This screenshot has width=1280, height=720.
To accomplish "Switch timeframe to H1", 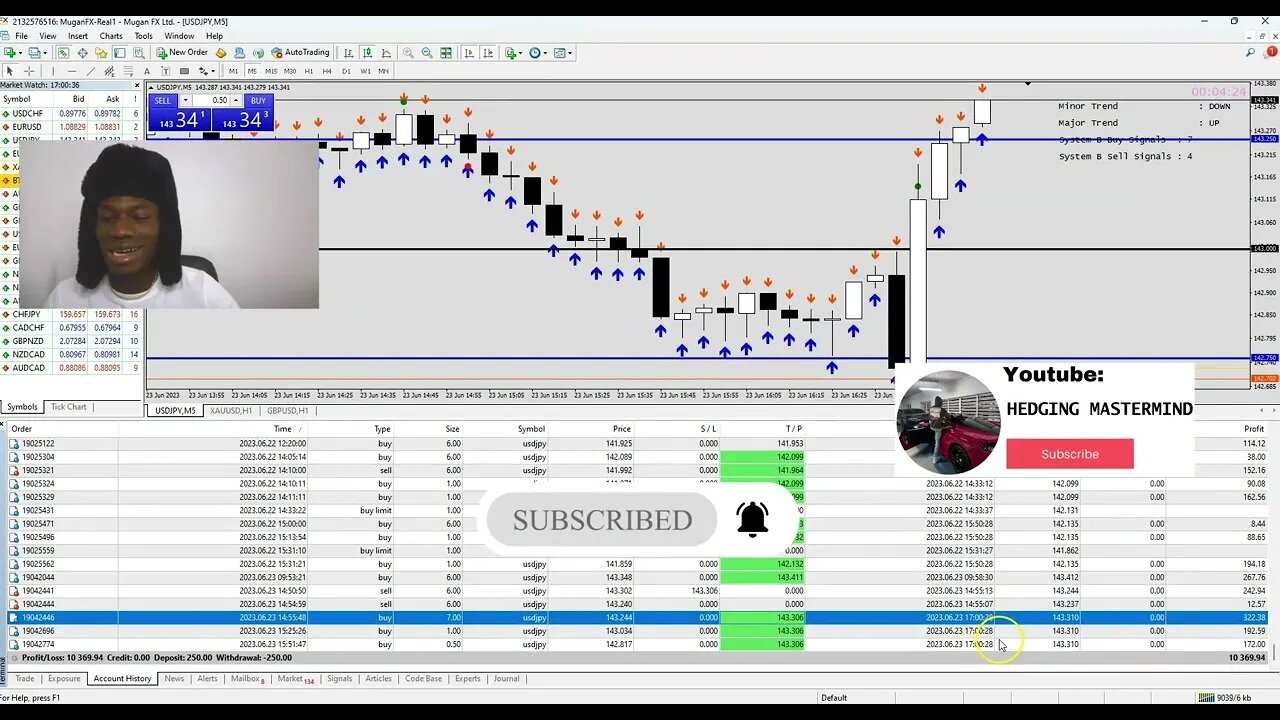I will (309, 71).
